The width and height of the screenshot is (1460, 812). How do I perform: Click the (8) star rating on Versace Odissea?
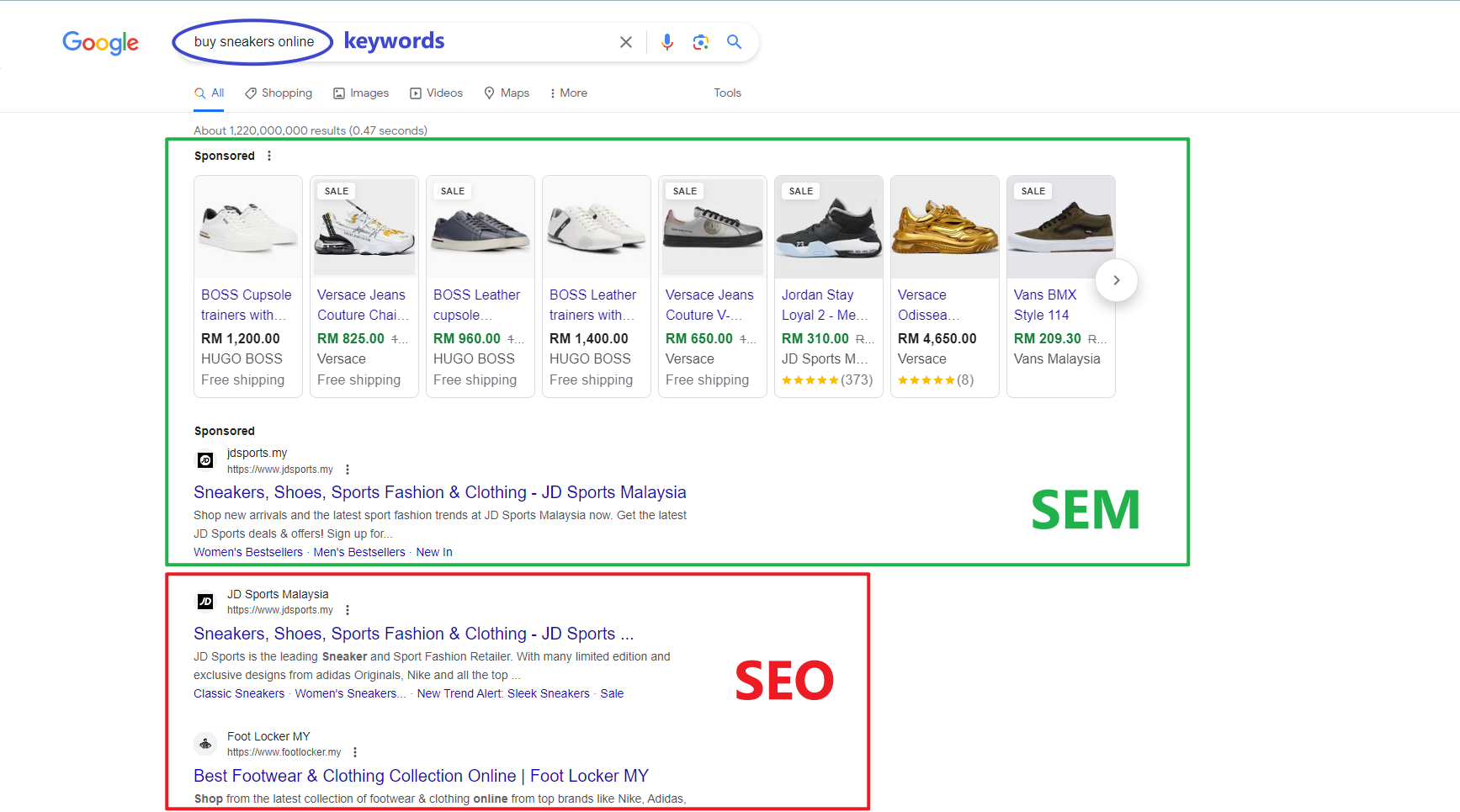pos(936,380)
